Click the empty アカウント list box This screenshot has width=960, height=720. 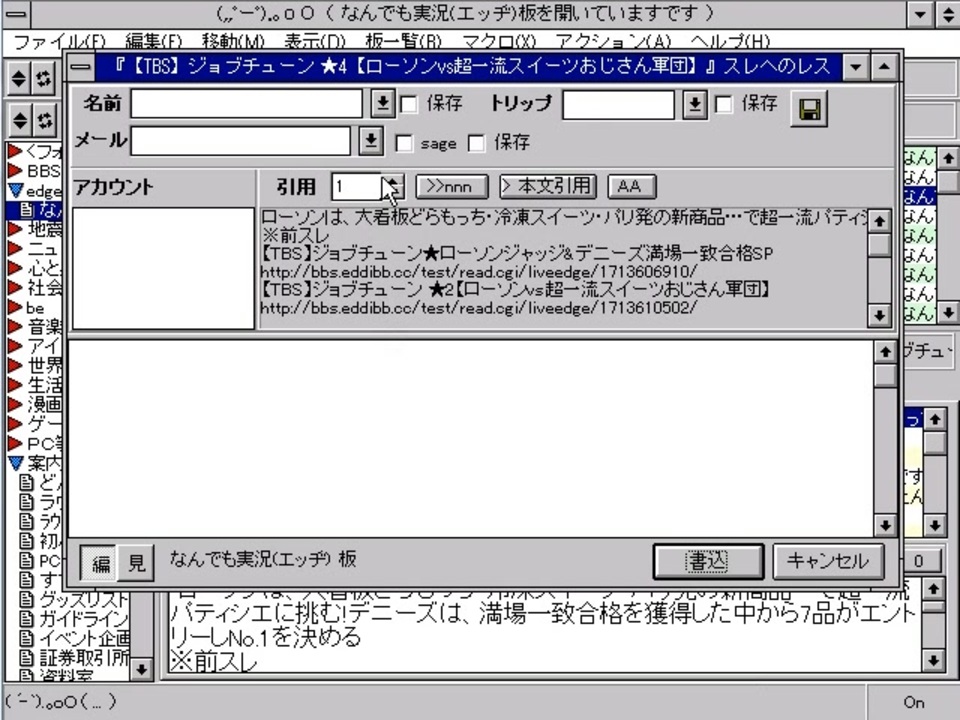tap(163, 268)
